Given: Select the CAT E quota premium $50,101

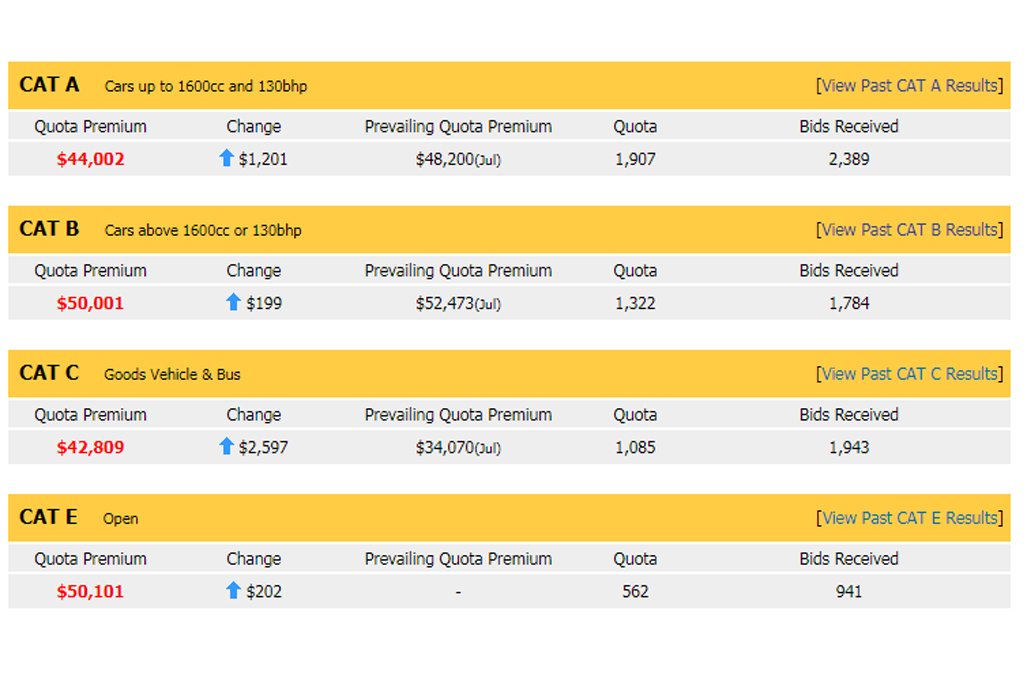Looking at the screenshot, I should coord(90,592).
